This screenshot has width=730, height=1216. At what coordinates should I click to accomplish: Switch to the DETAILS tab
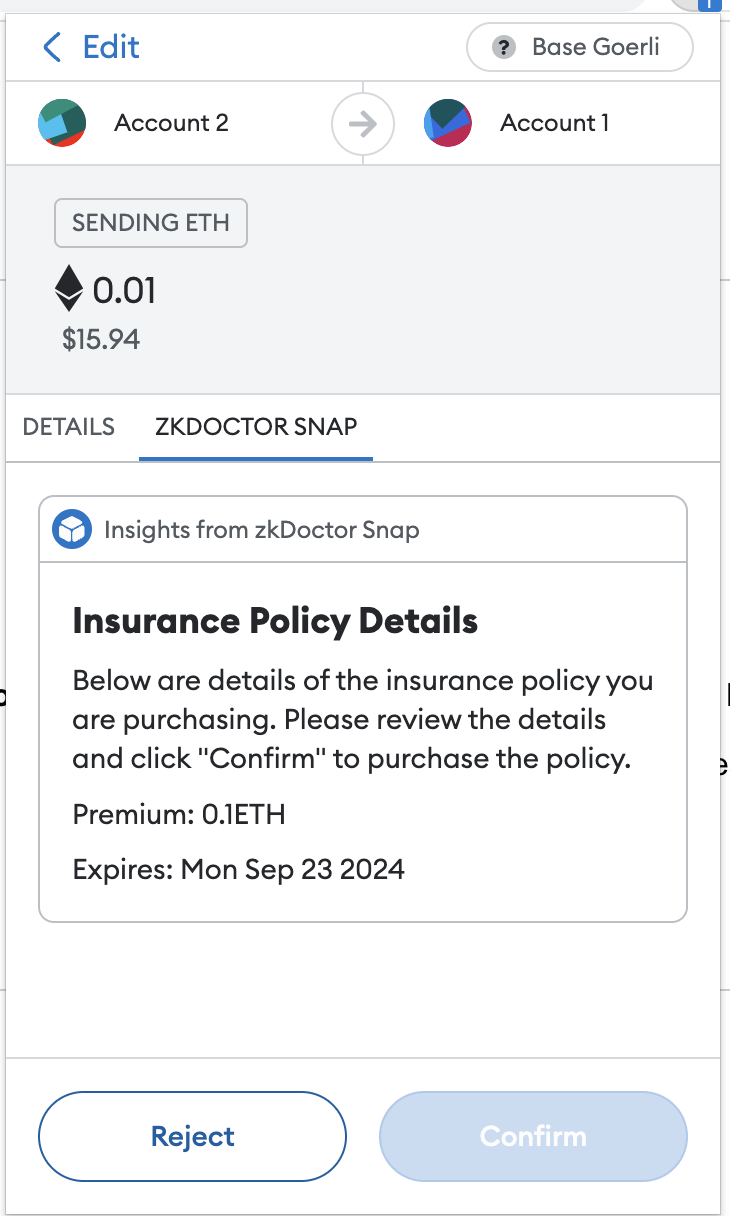[x=69, y=427]
